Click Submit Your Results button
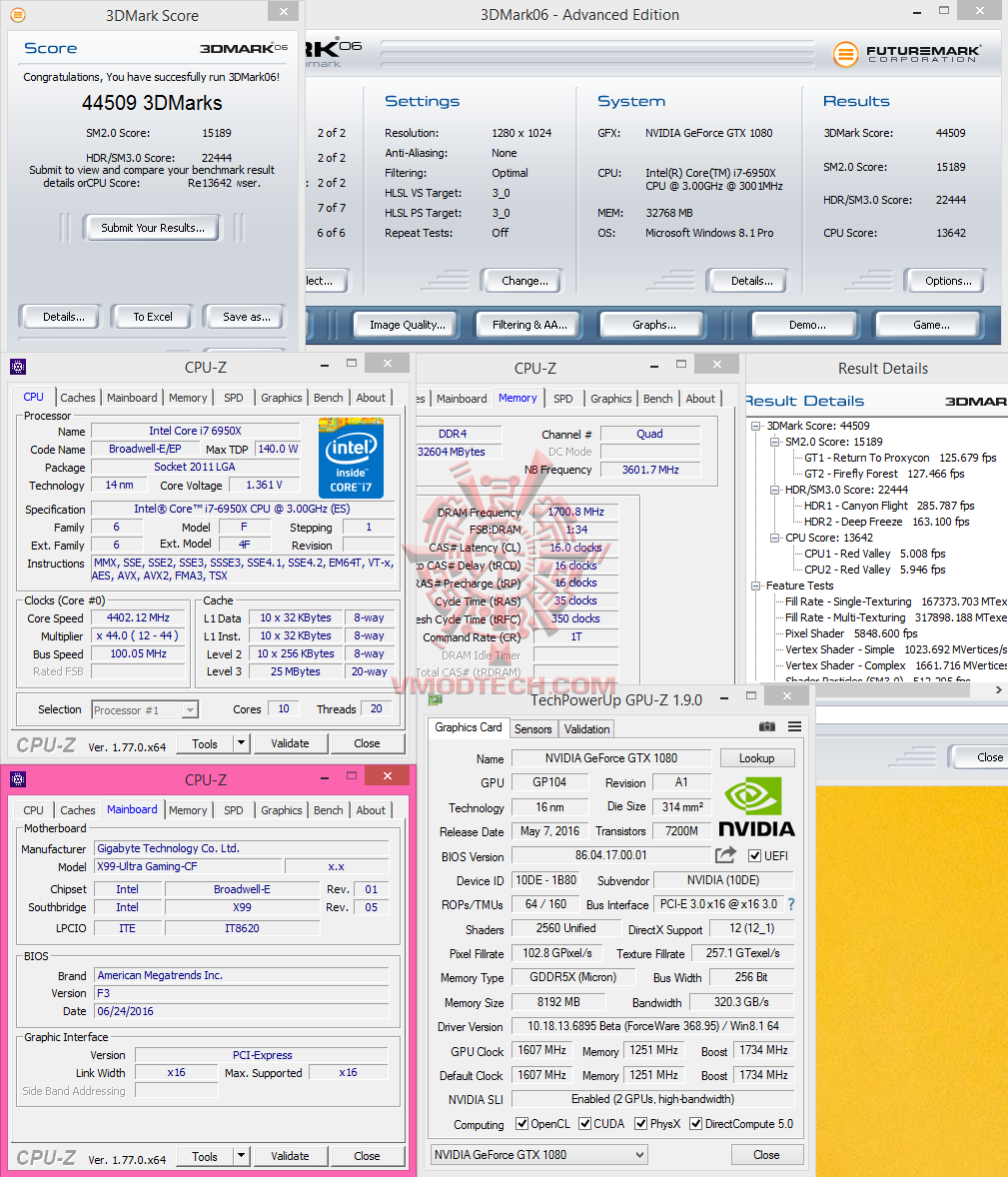The height and width of the screenshot is (1177, 1008). (153, 228)
